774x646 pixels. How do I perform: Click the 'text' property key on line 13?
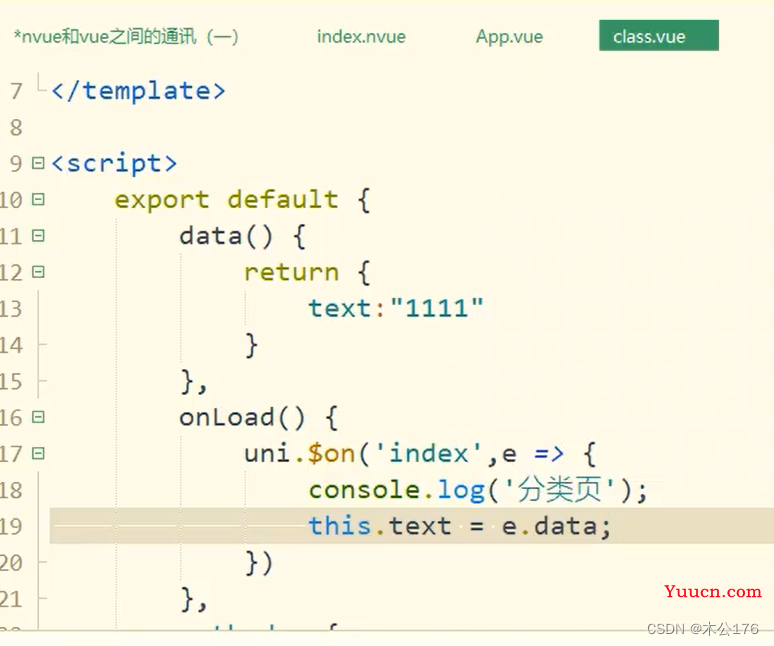pos(340,309)
